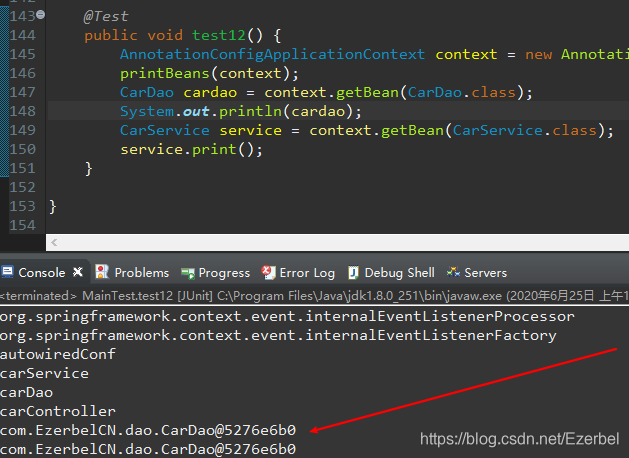The image size is (629, 458).
Task: Click console line internalEventListenerProcessor
Action: pos(287,316)
